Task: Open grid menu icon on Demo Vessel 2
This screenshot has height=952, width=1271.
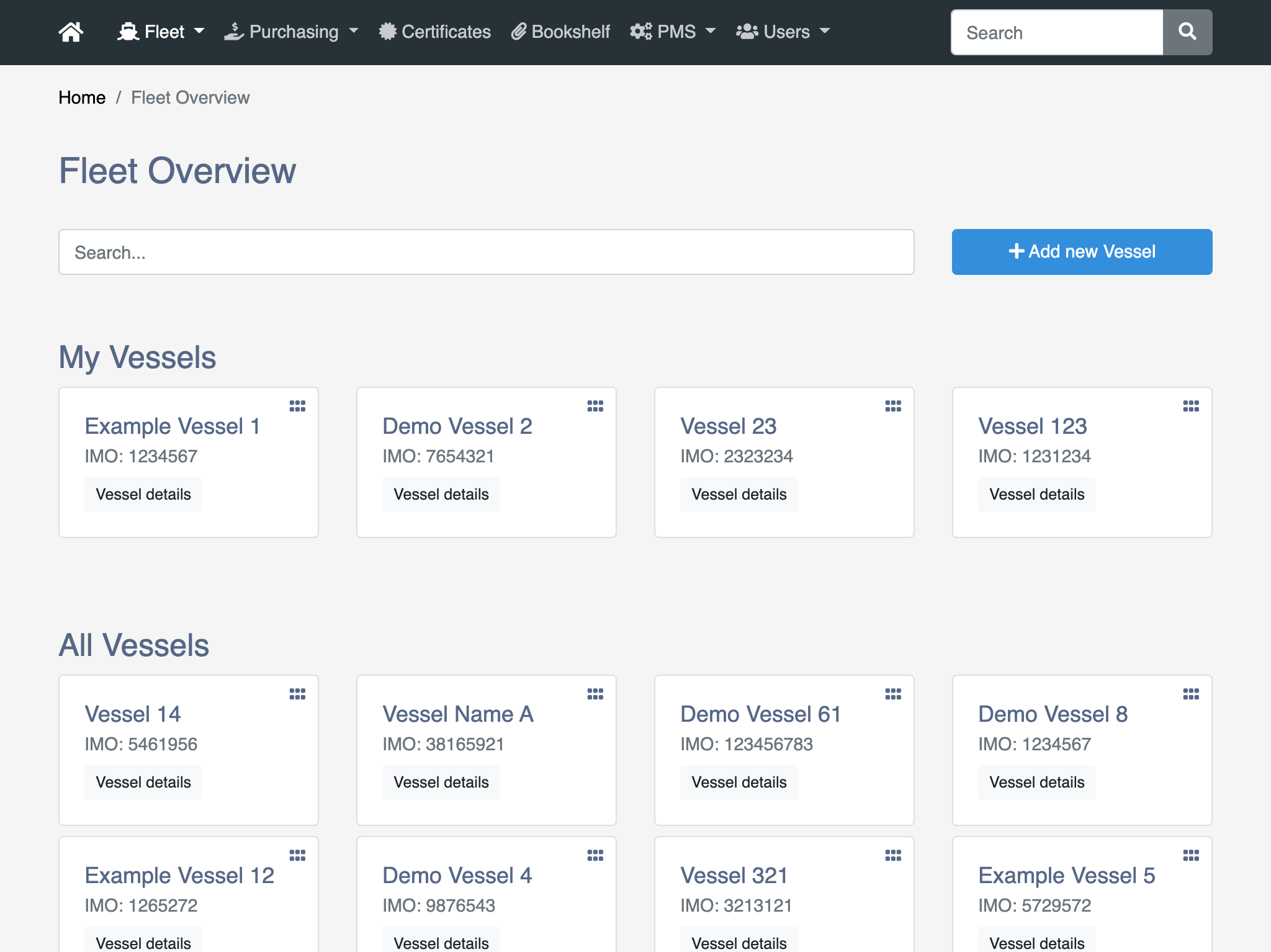Action: pos(595,406)
